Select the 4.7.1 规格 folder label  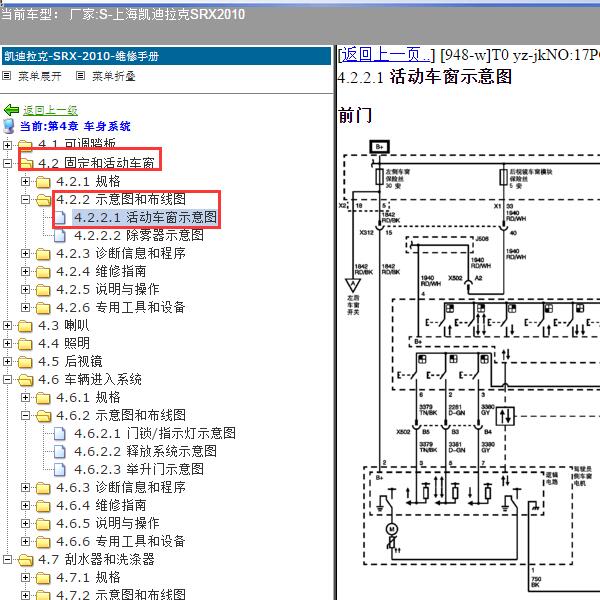(x=88, y=577)
